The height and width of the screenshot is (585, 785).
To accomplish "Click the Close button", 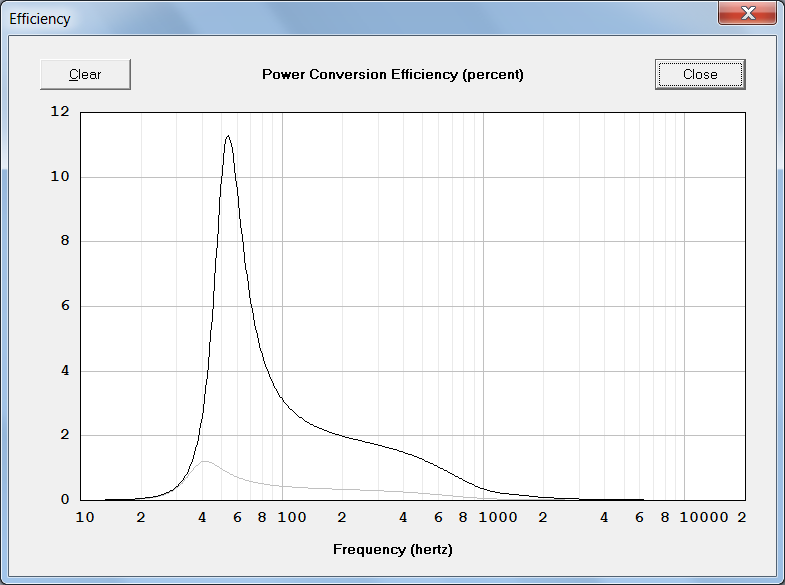I will (700, 75).
